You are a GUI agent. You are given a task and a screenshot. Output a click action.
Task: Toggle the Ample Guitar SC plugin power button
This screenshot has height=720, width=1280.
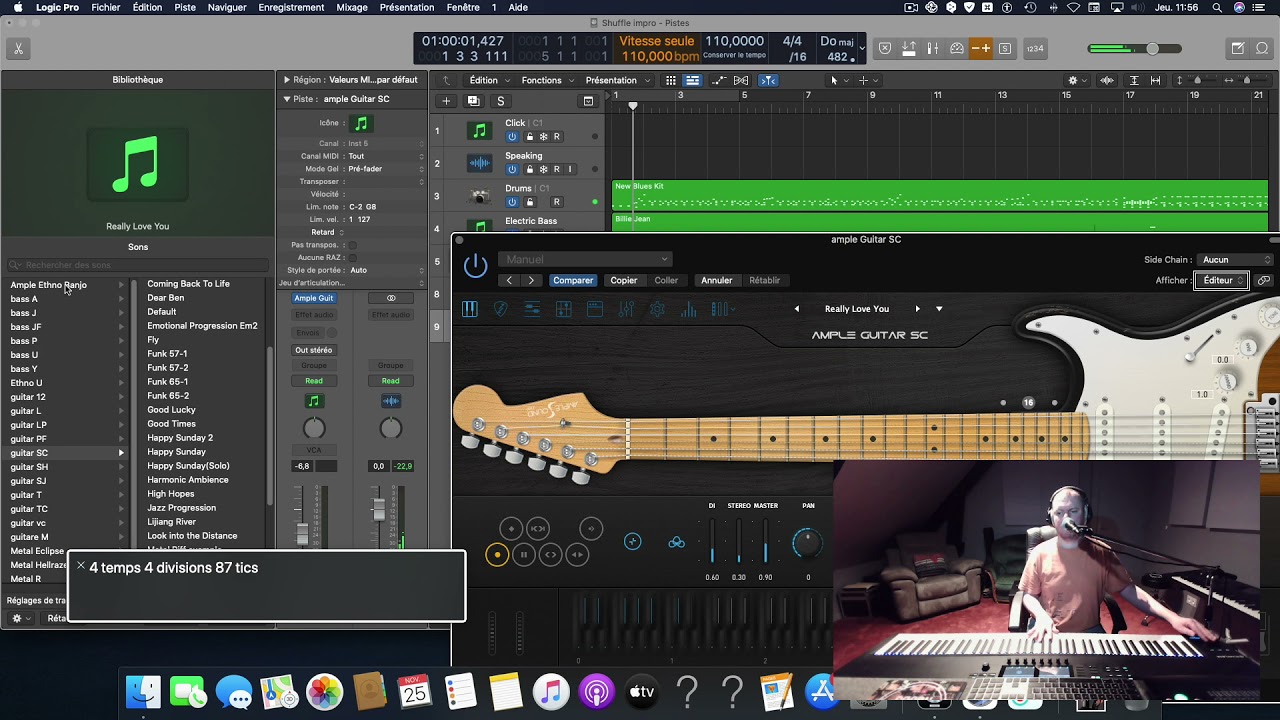[476, 266]
